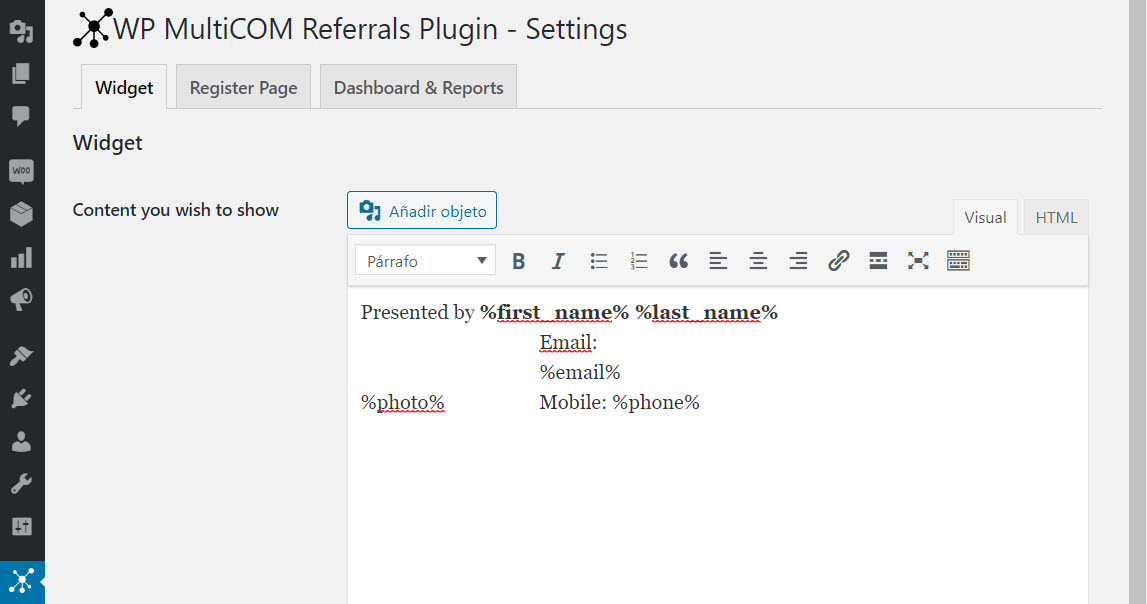Click the Añadir objeto button
The width and height of the screenshot is (1147, 604).
pos(422,211)
